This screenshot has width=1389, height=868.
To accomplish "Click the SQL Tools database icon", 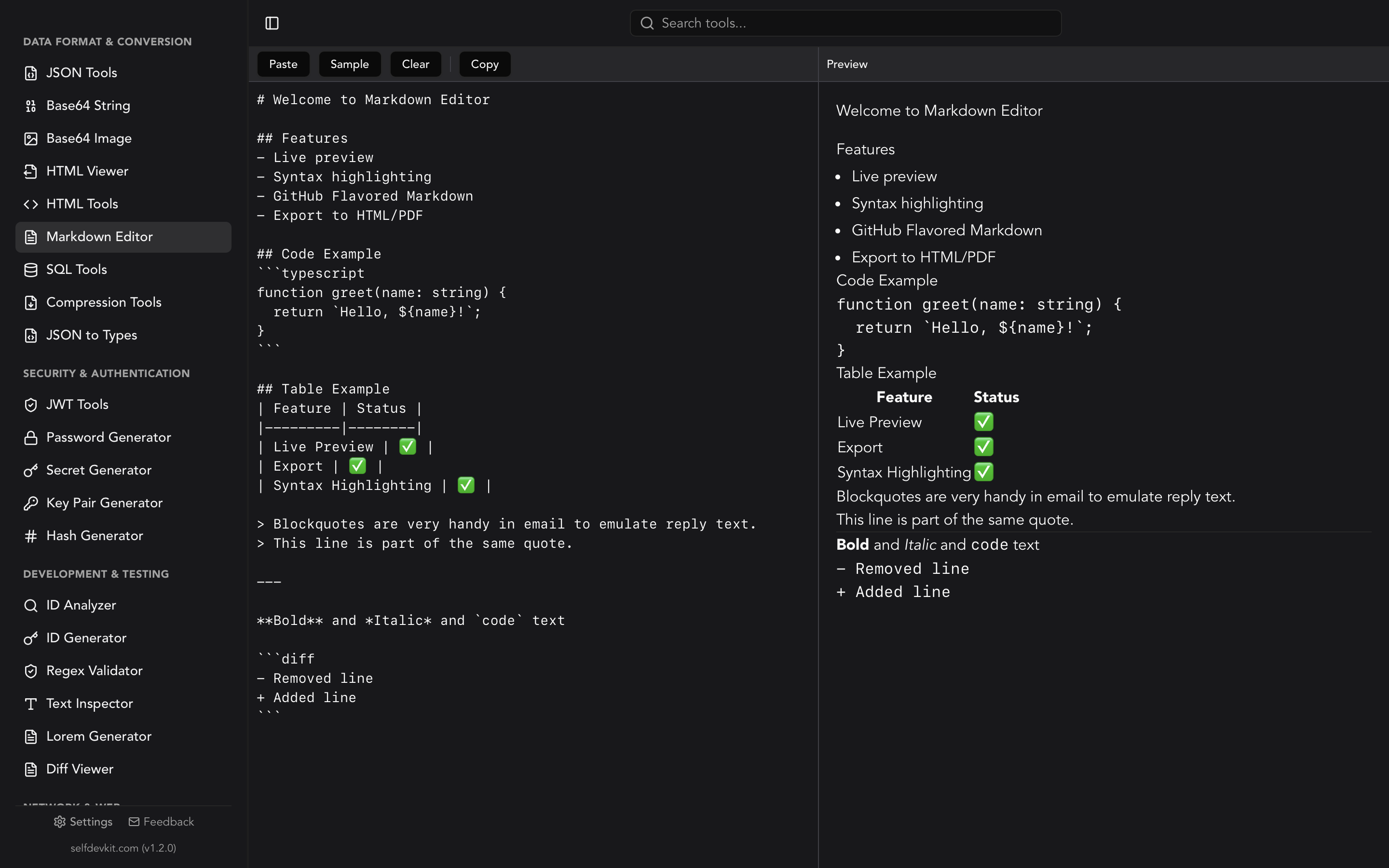I will (x=31, y=269).
